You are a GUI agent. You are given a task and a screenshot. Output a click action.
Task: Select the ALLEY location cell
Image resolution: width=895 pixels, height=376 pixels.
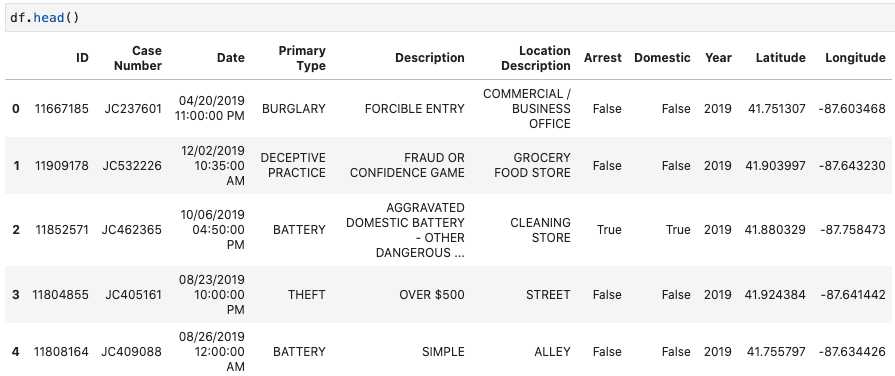(x=552, y=351)
